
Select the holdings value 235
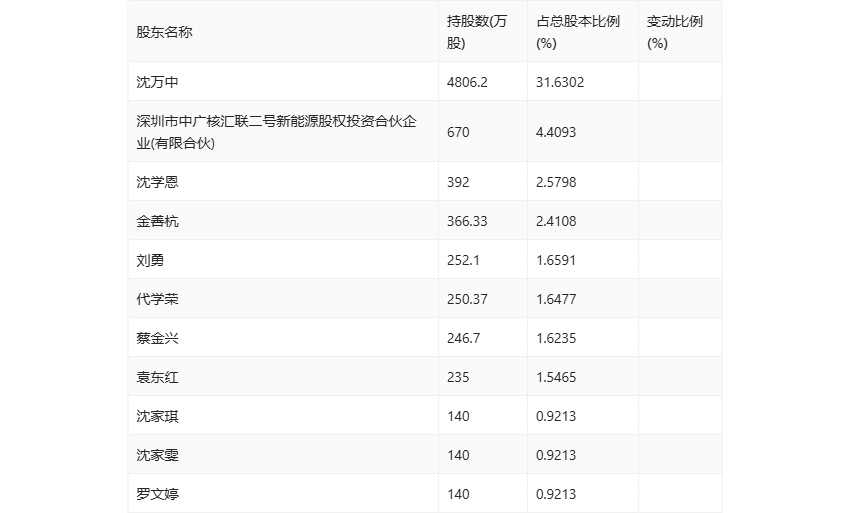(x=458, y=377)
